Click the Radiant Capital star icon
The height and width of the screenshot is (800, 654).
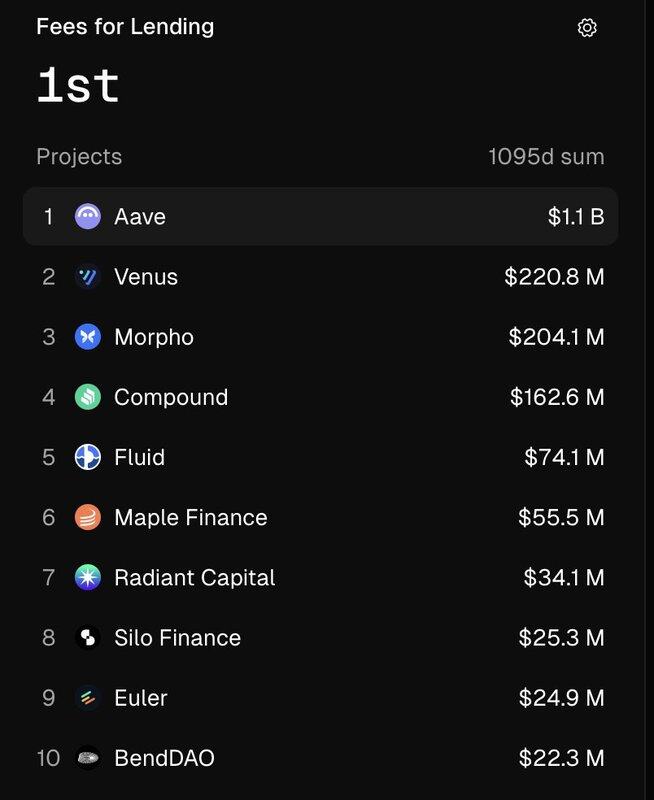88,578
